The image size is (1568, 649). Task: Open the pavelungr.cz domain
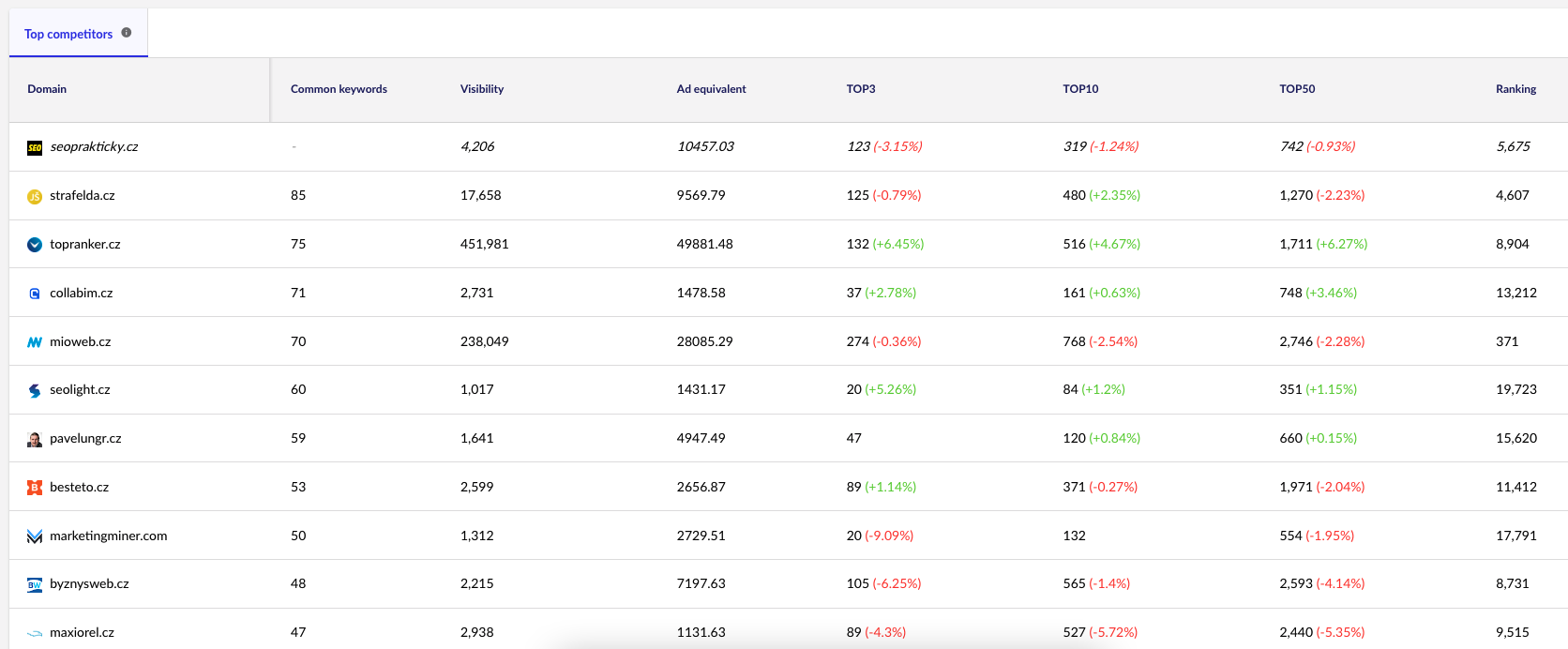[x=85, y=438]
